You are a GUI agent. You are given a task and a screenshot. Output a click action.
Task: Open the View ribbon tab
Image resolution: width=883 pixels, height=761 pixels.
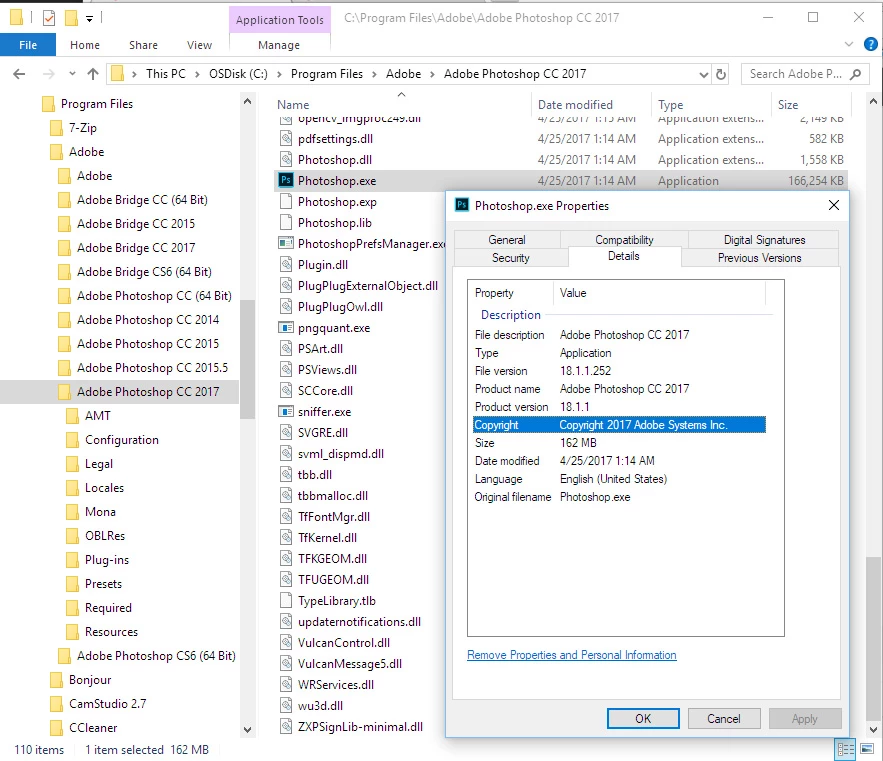coord(199,44)
